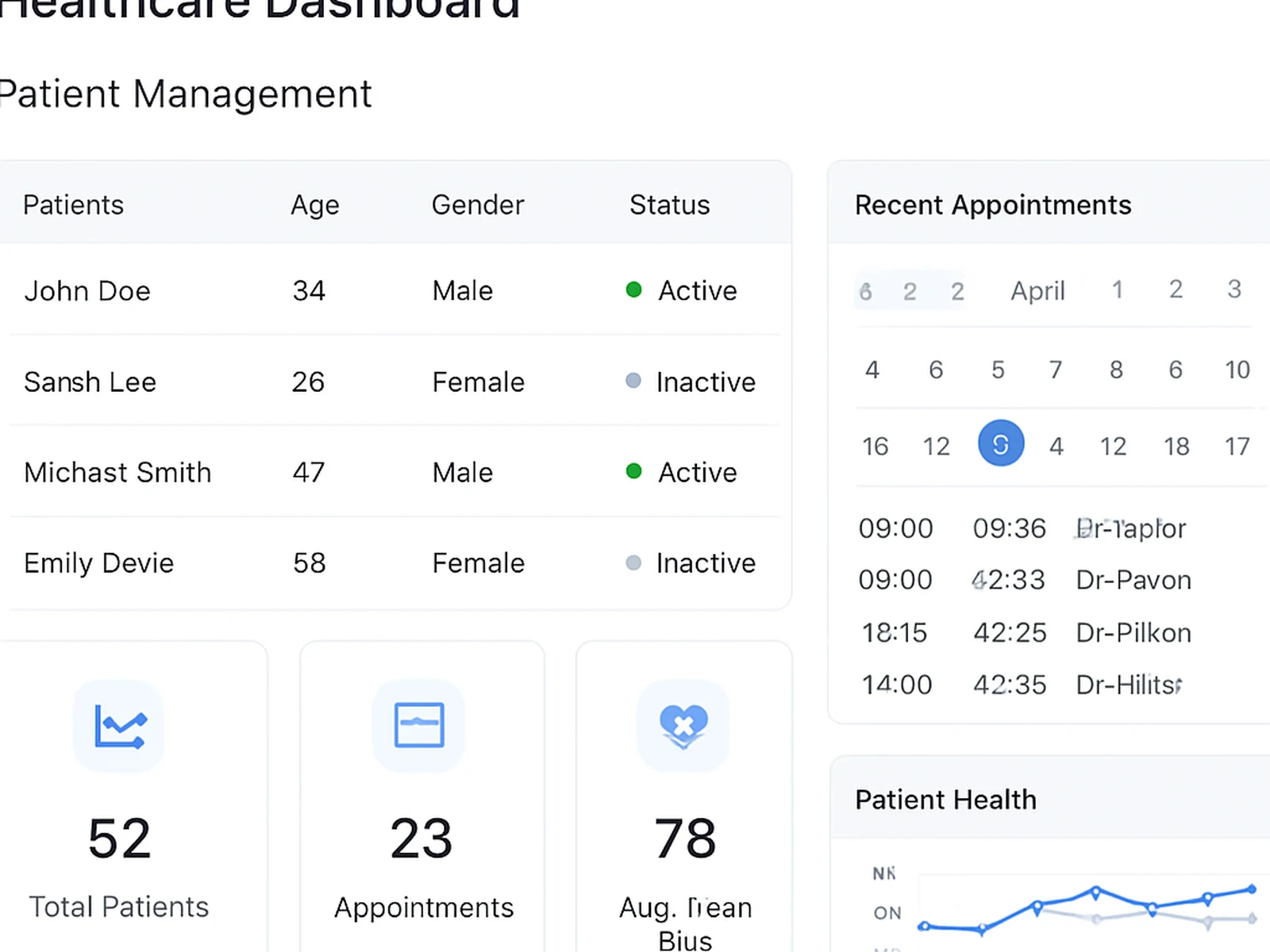Select the highlighted blue date circle in calendar
The height and width of the screenshot is (952, 1270).
[x=1000, y=443]
